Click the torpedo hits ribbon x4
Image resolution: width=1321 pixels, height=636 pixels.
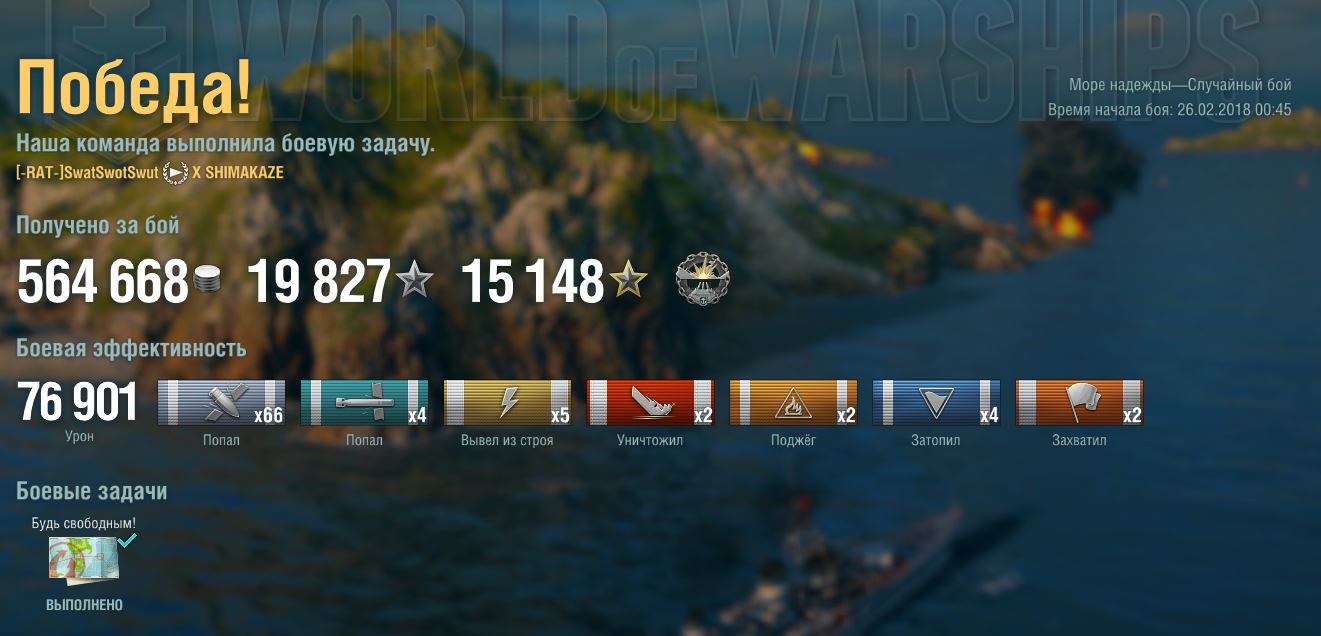pyautogui.click(x=364, y=403)
